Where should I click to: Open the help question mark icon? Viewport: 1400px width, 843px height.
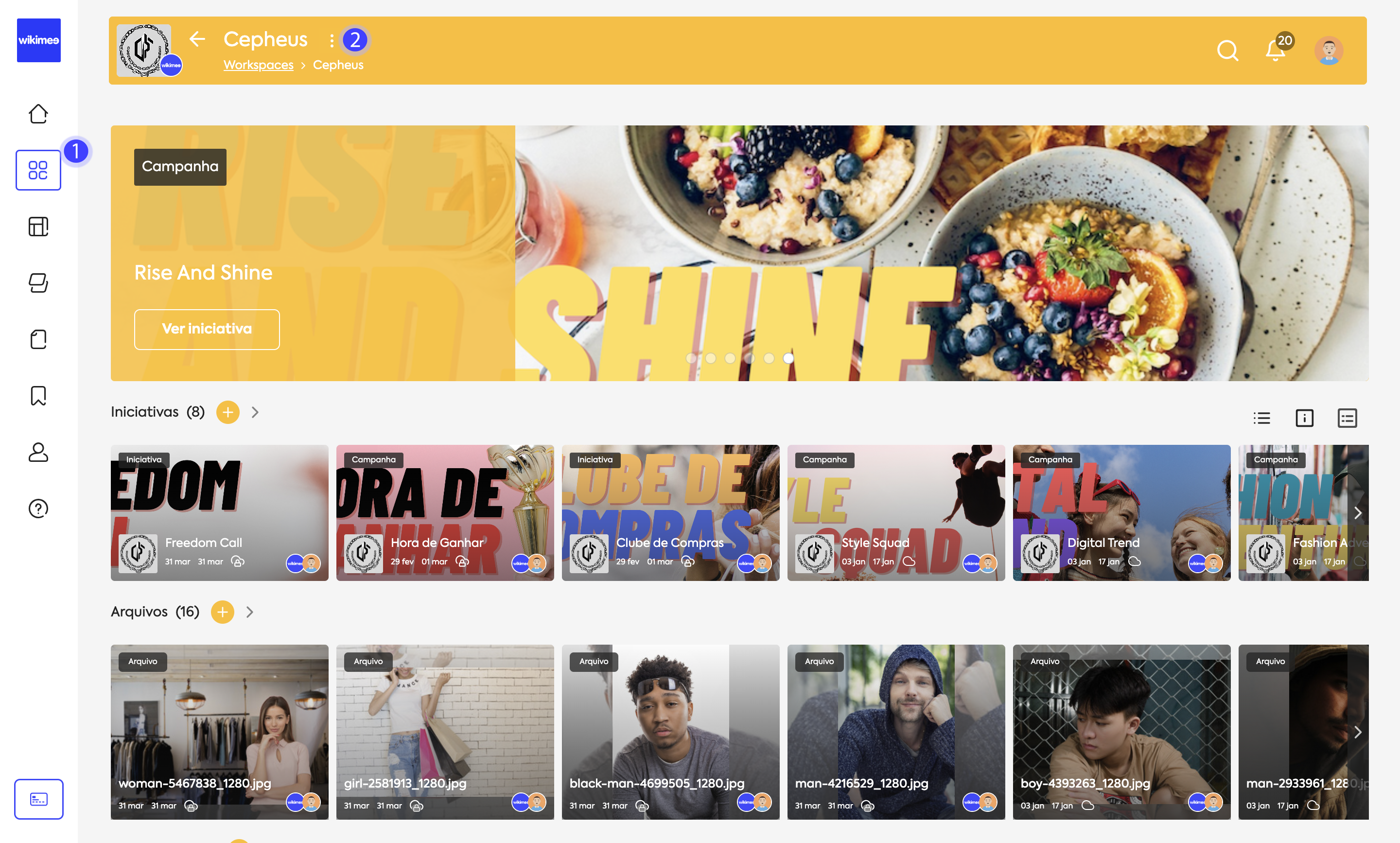pyautogui.click(x=38, y=508)
